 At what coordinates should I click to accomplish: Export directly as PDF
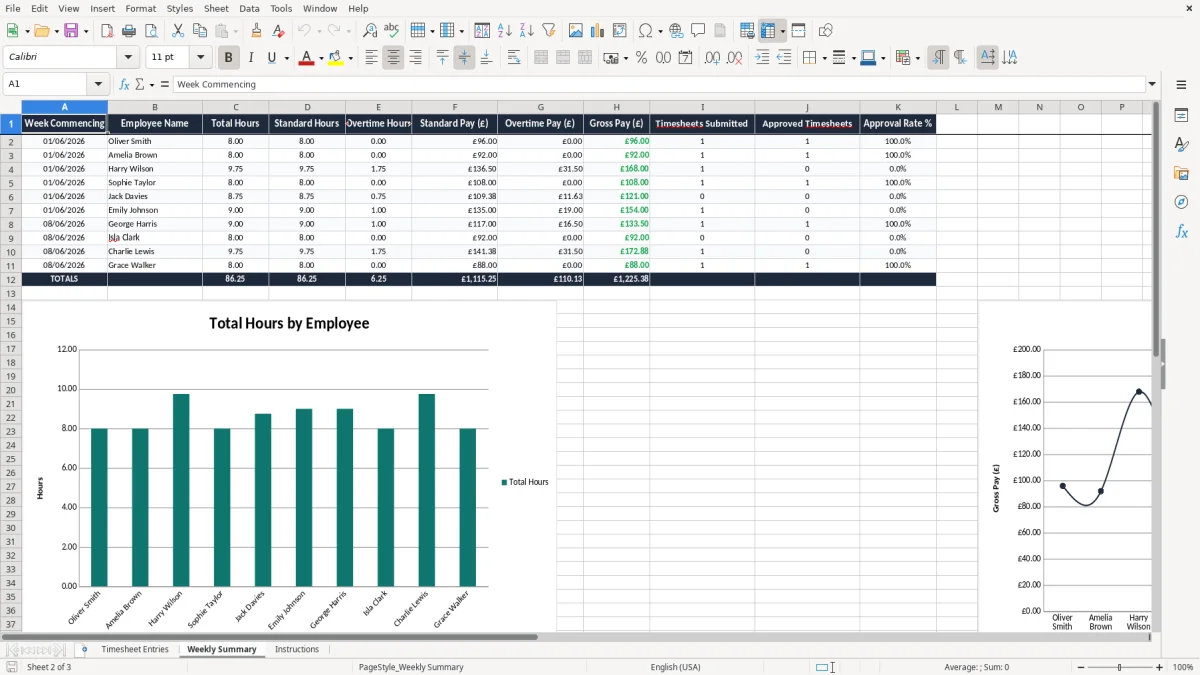tap(107, 31)
